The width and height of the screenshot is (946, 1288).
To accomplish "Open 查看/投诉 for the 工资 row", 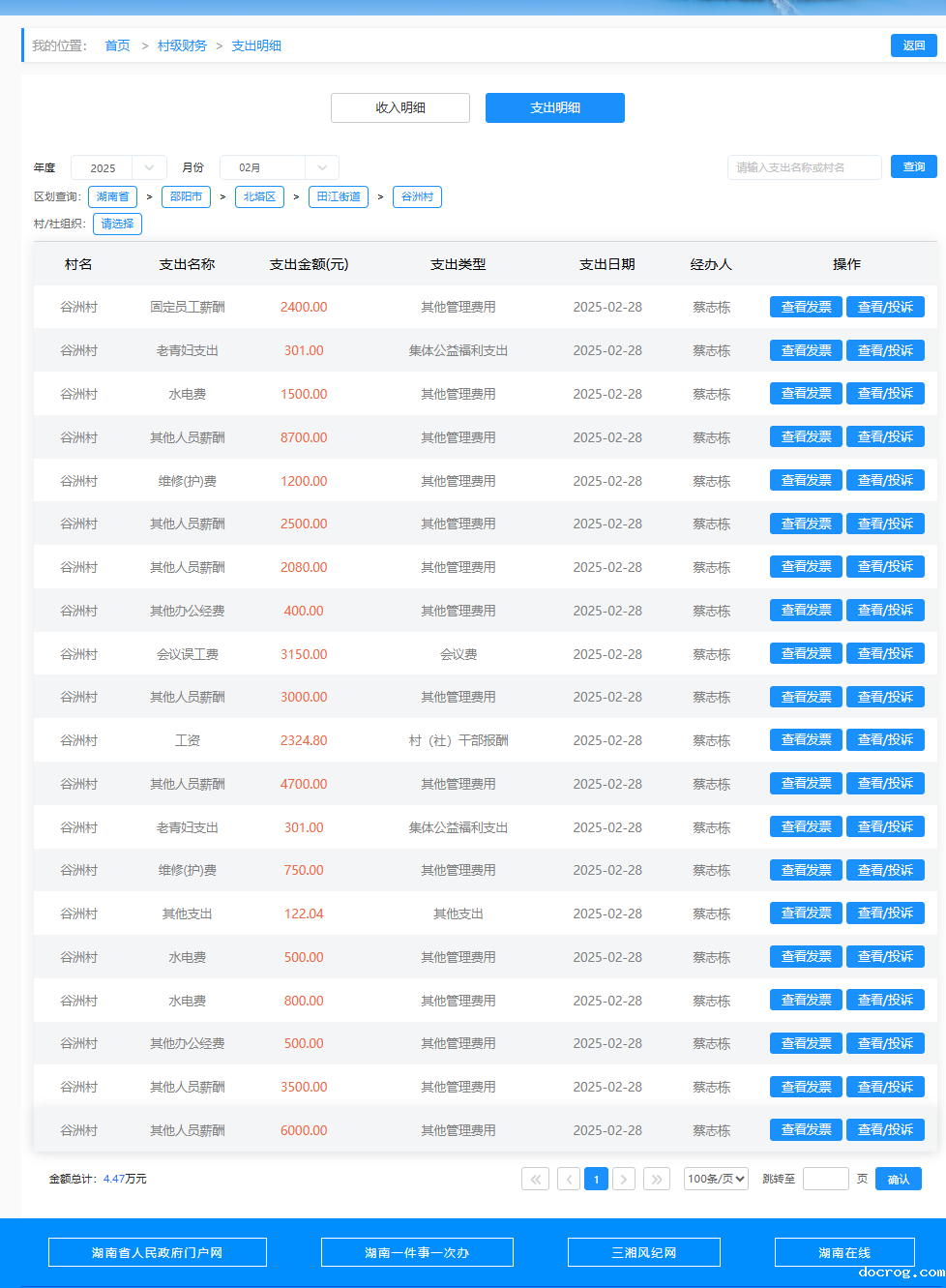I will click(885, 740).
